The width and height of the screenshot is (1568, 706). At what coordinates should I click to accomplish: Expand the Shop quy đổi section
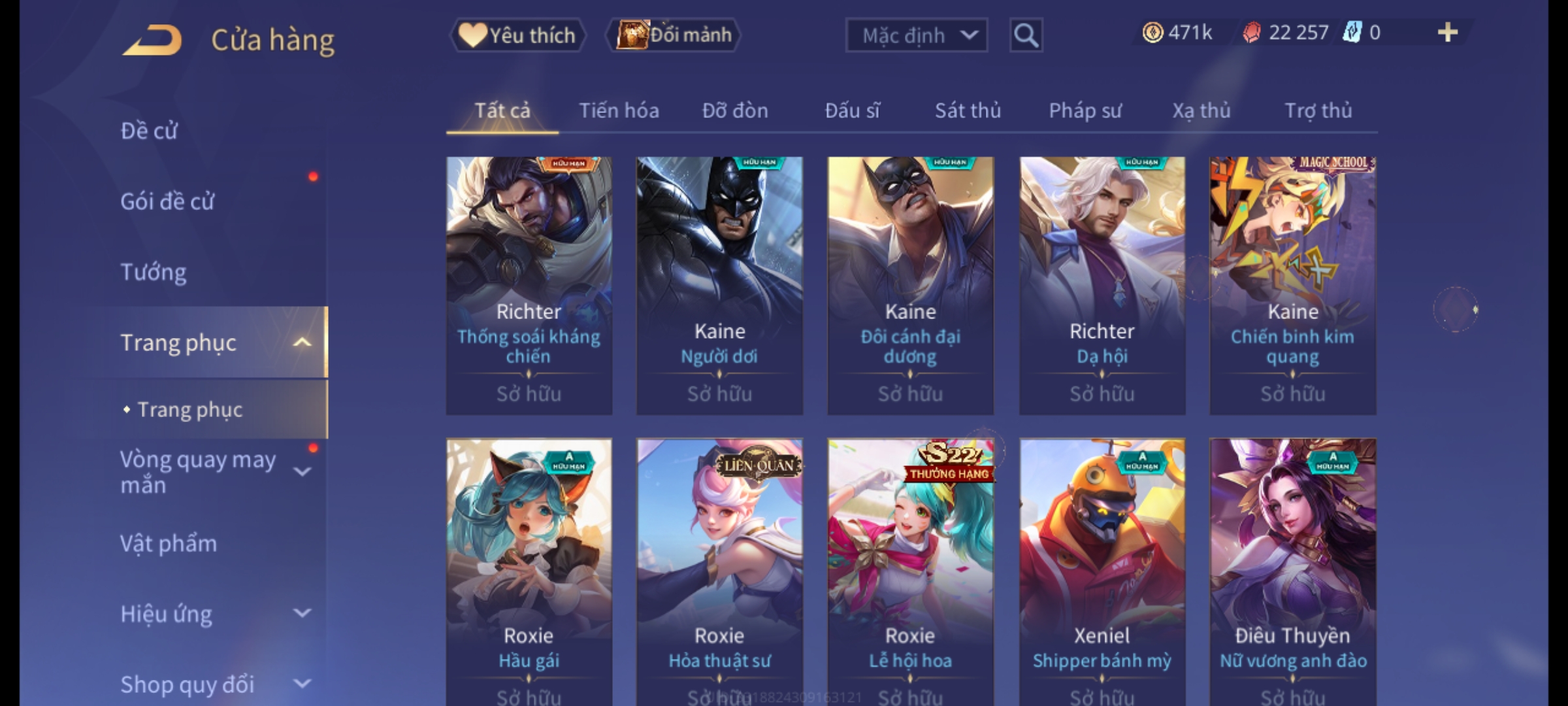tap(302, 684)
